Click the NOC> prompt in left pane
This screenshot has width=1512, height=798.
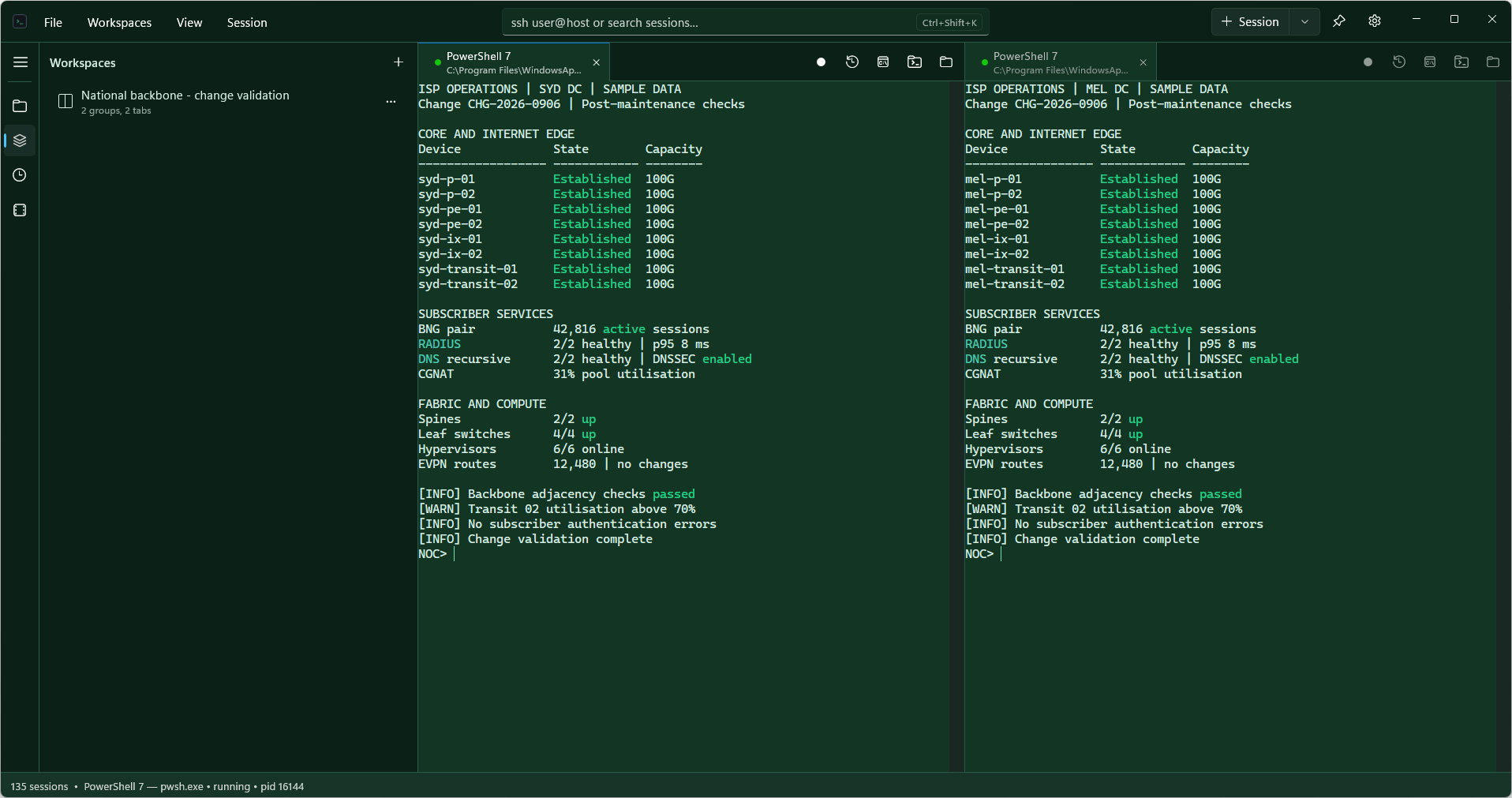[432, 554]
